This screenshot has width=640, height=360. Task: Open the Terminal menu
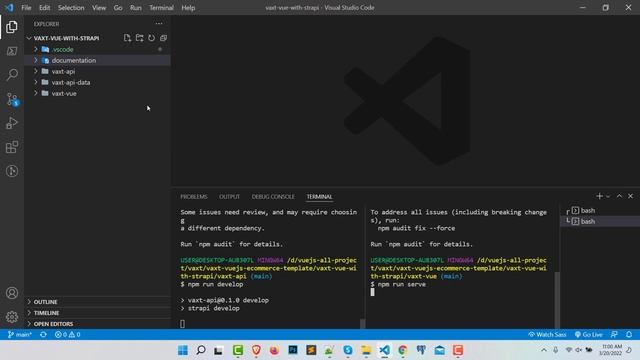tap(161, 8)
